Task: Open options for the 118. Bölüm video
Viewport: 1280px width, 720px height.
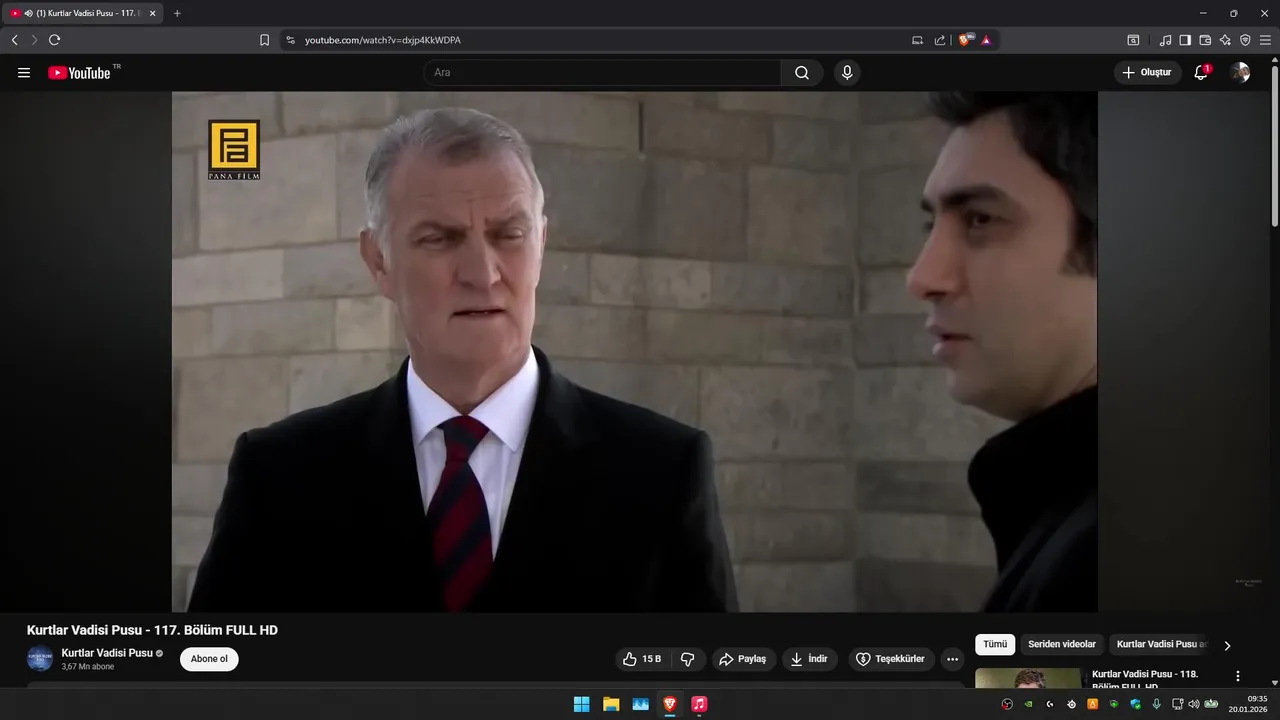Action: [x=1238, y=676]
